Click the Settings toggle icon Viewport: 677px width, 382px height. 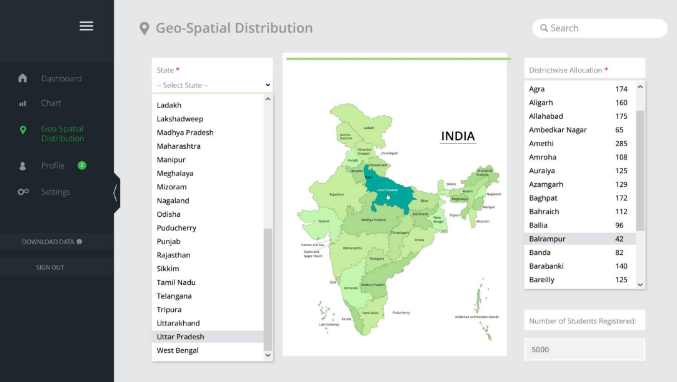[x=23, y=192]
